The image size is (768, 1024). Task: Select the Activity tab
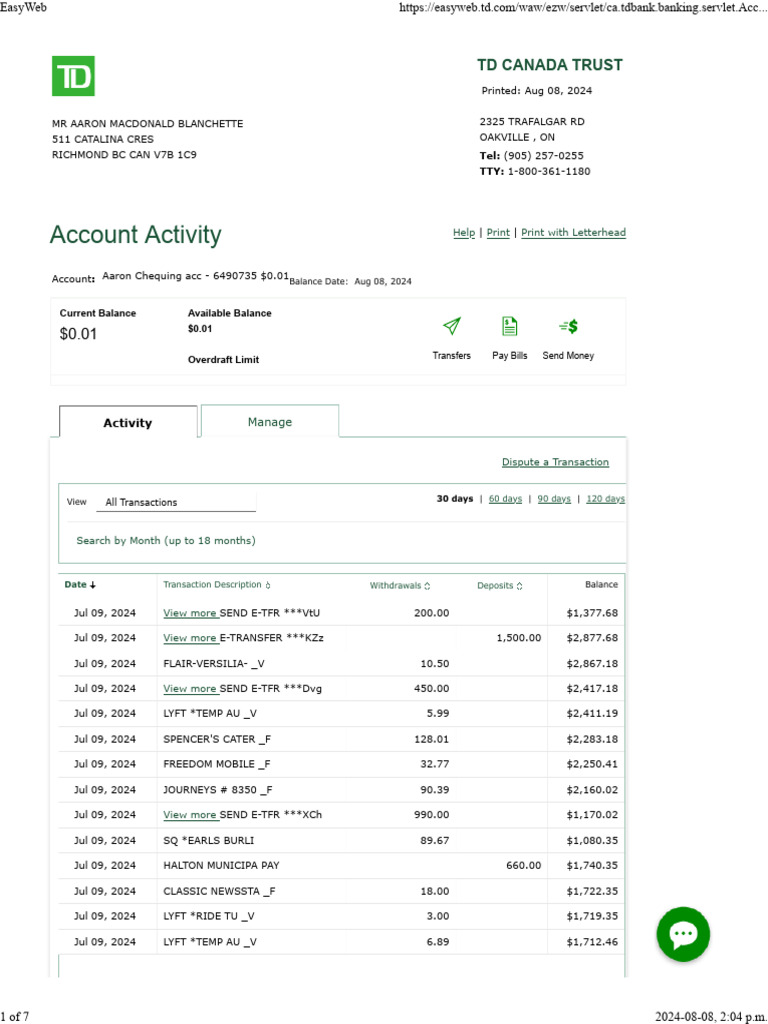pyautogui.click(x=128, y=423)
